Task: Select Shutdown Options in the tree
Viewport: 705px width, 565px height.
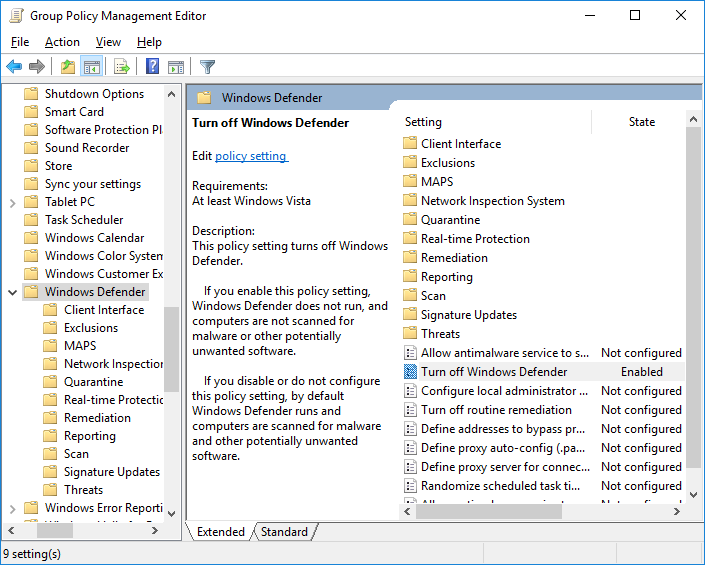Action: tap(94, 93)
